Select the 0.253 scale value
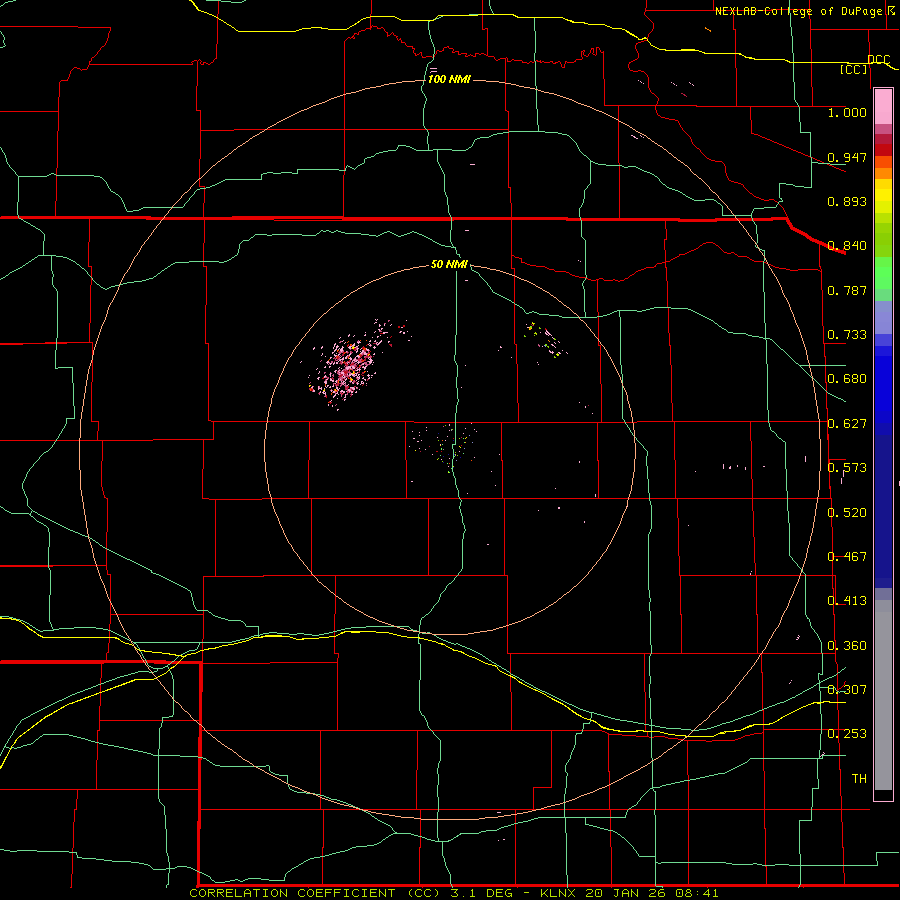900x900 pixels. pos(847,734)
